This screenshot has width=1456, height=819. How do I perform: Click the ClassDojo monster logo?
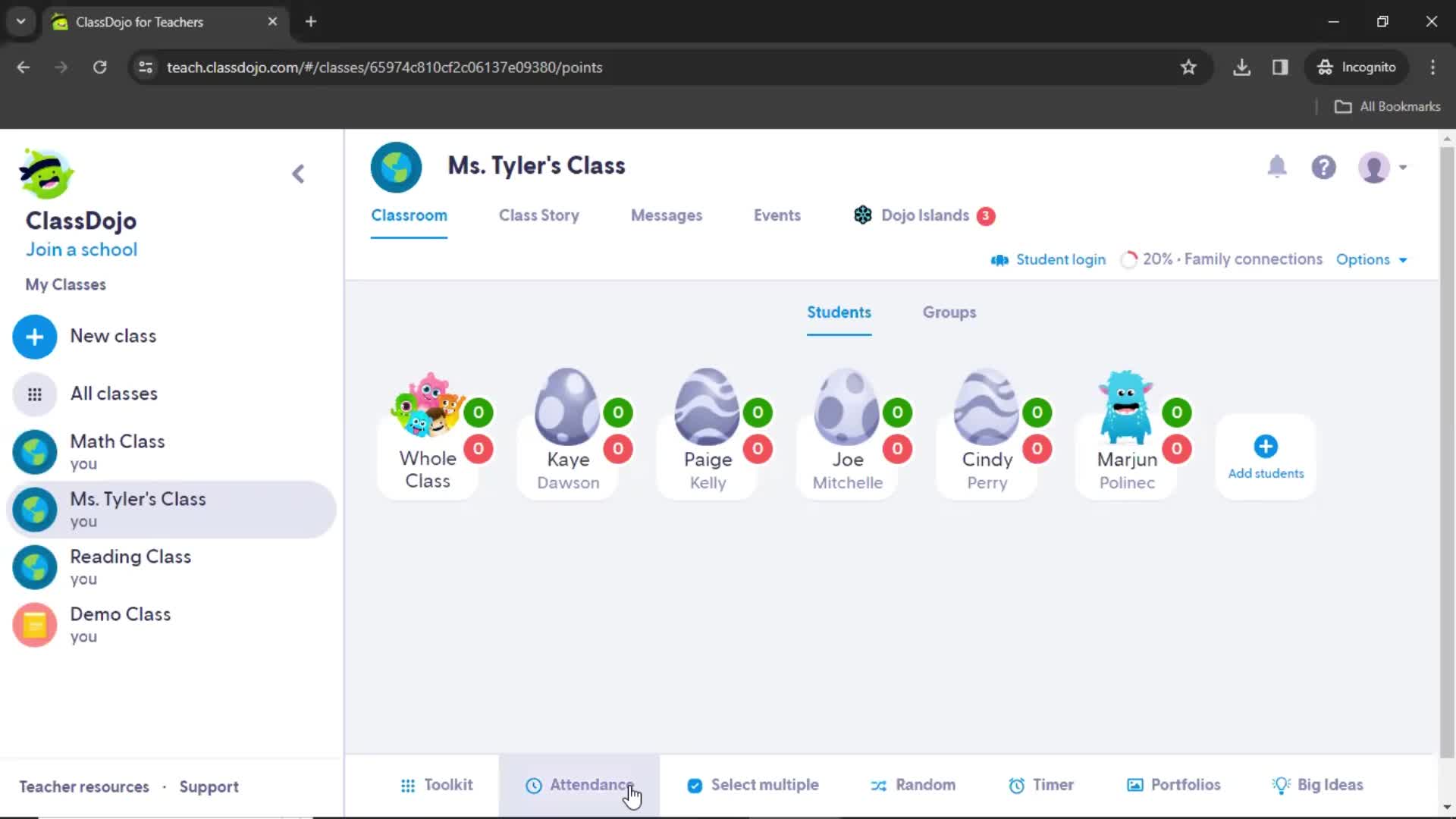click(x=46, y=174)
